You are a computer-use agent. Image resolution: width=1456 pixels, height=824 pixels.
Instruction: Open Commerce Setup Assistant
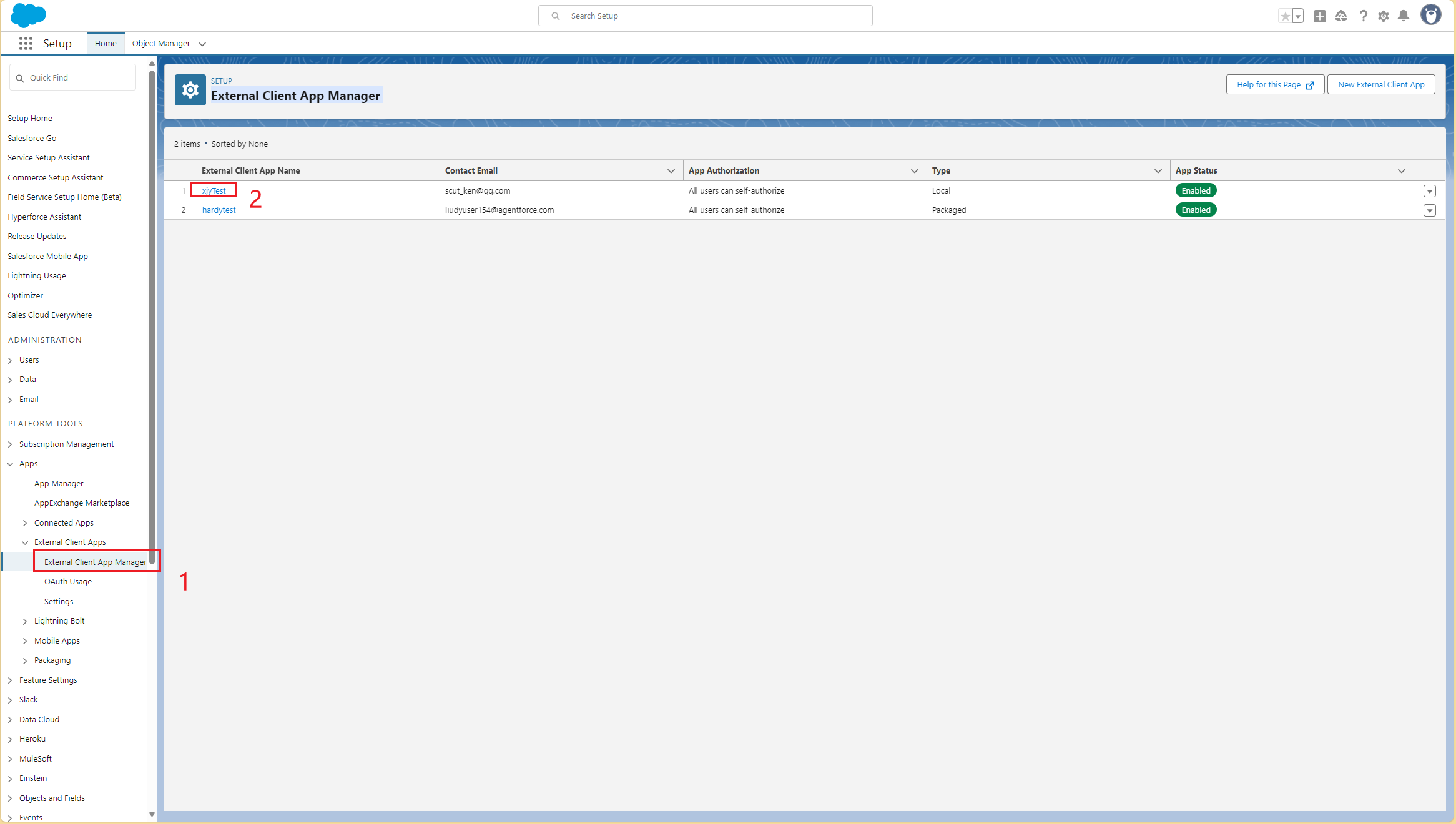[x=56, y=177]
